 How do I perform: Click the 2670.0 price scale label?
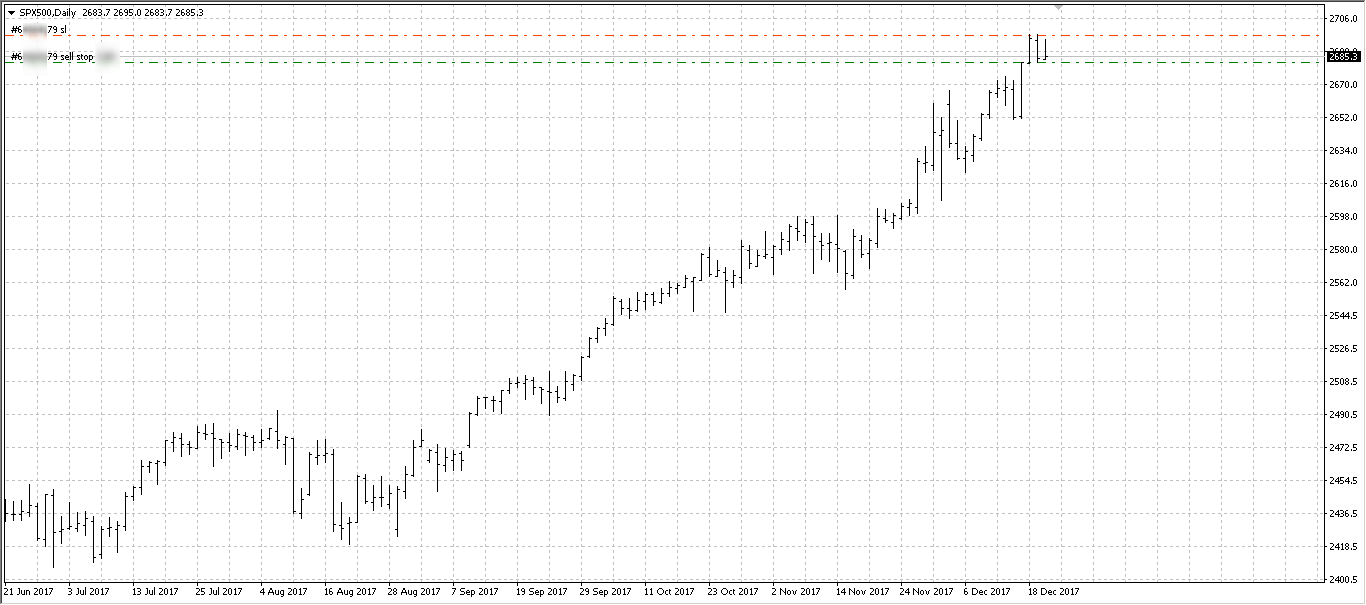1342,85
